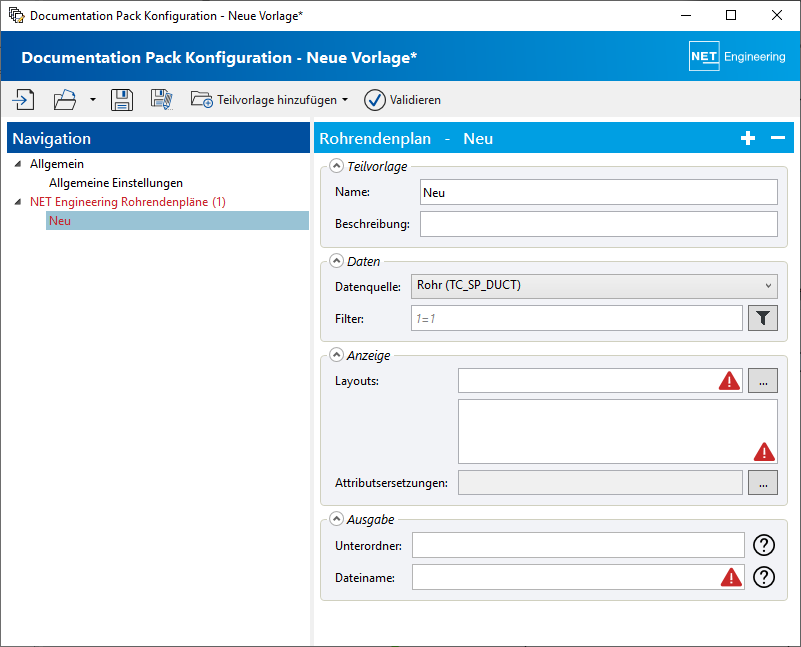The image size is (801, 647).
Task: Open the Teilvorlage hinzufügen dropdown
Action: pos(270,100)
